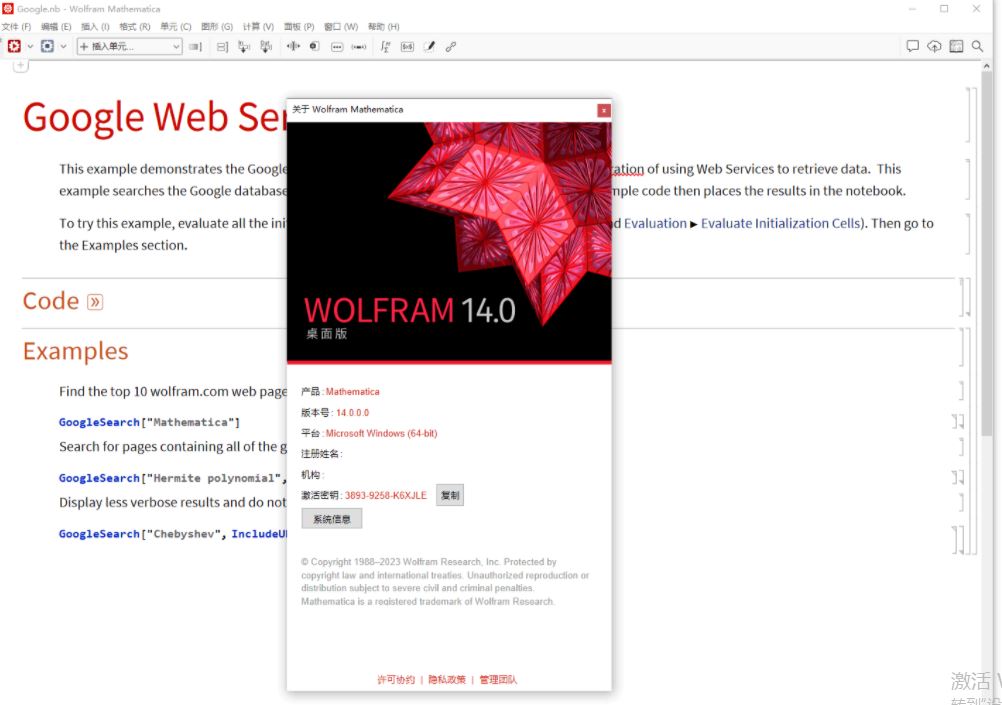Select the move to input toolbar icon
Image resolution: width=1002 pixels, height=705 pixels.
[x=244, y=46]
